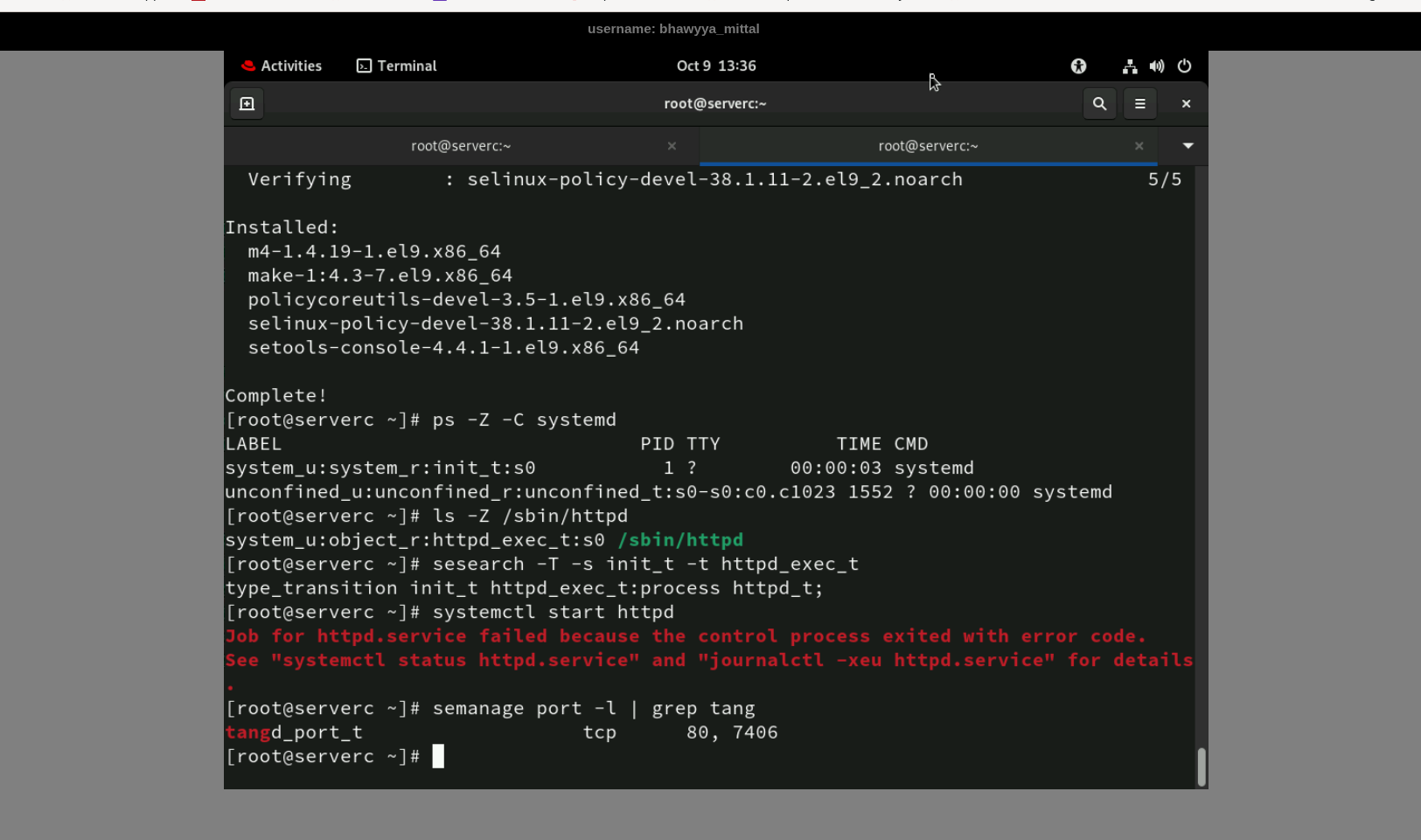The image size is (1421, 840).
Task: Click the root@serverc:~ window title
Action: point(715,104)
